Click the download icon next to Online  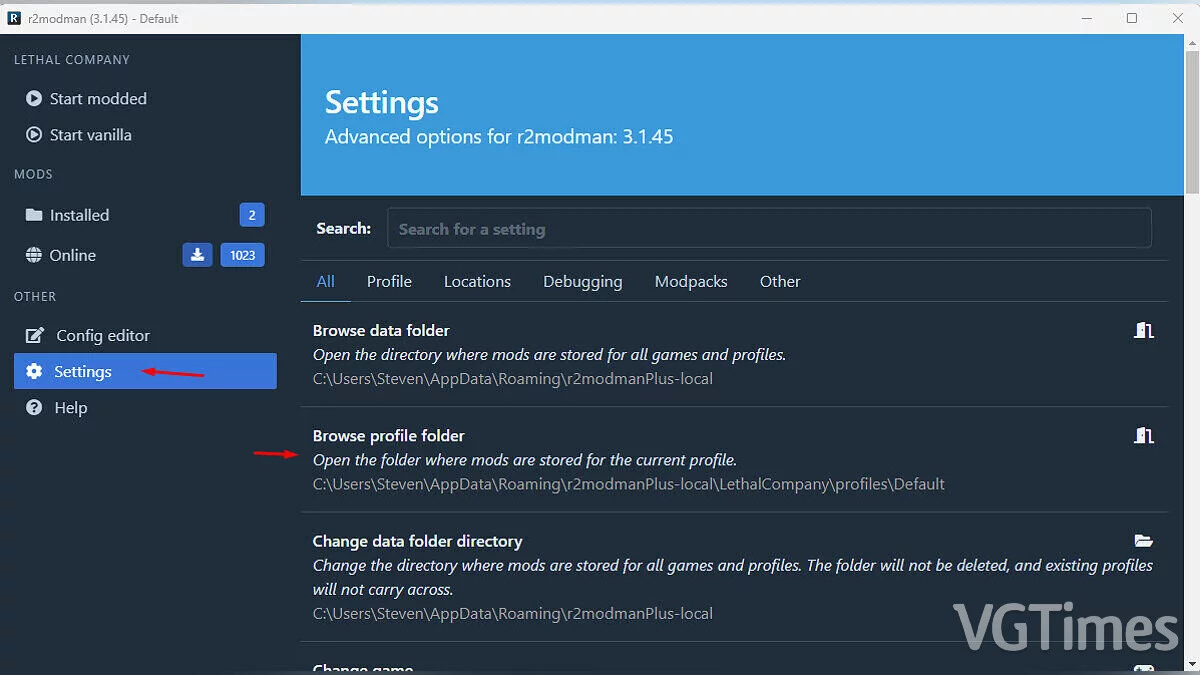coord(197,255)
